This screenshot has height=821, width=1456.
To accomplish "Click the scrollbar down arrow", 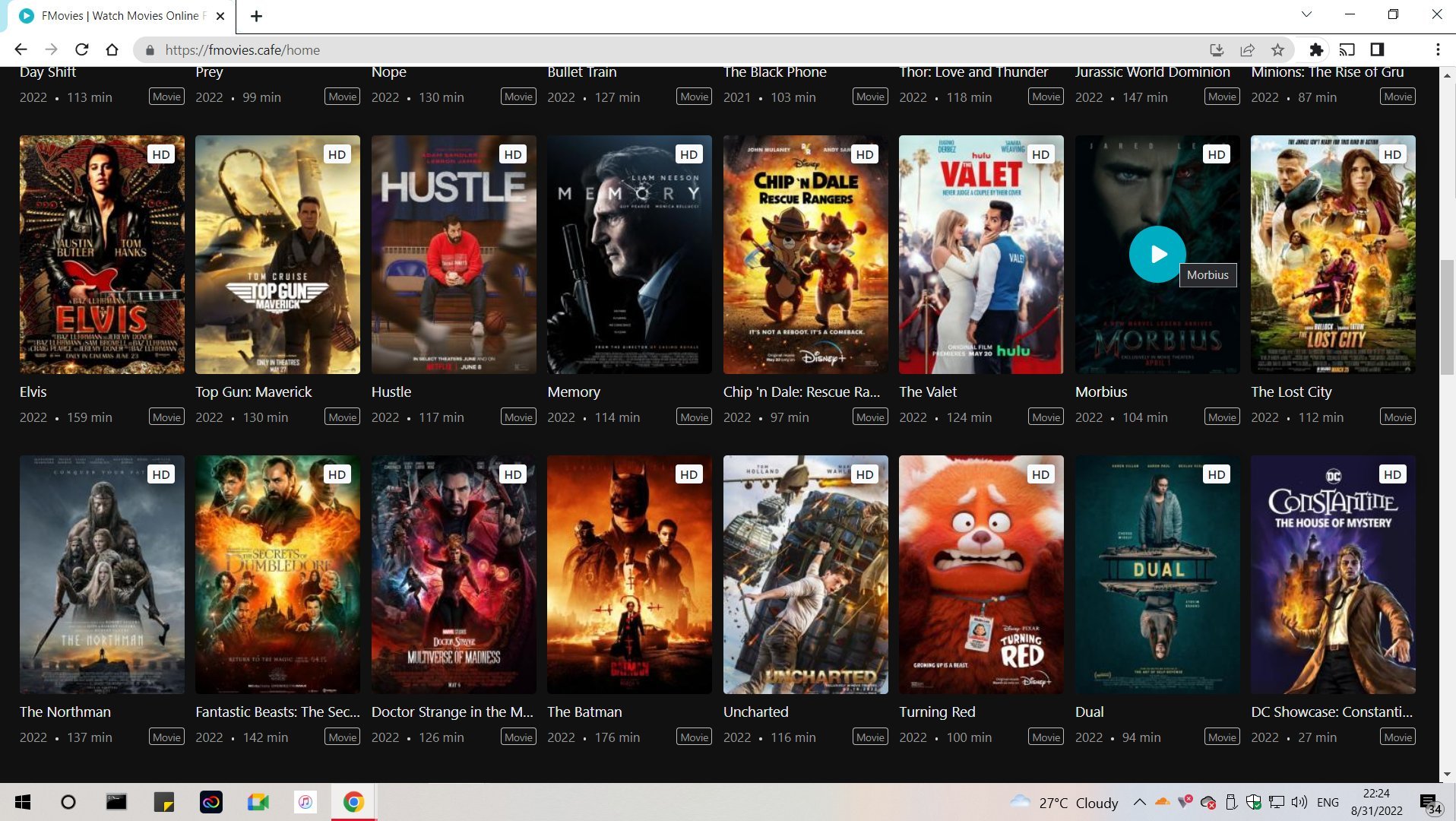I will coord(1447,774).
